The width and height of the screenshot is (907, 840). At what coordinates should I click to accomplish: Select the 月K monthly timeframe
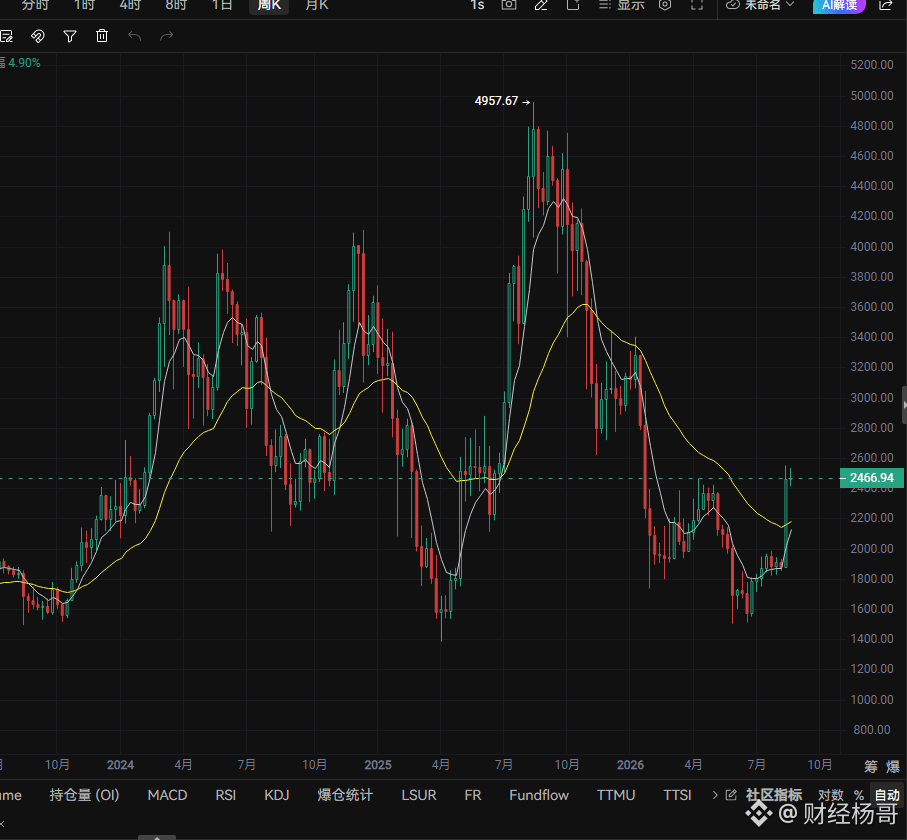click(317, 5)
